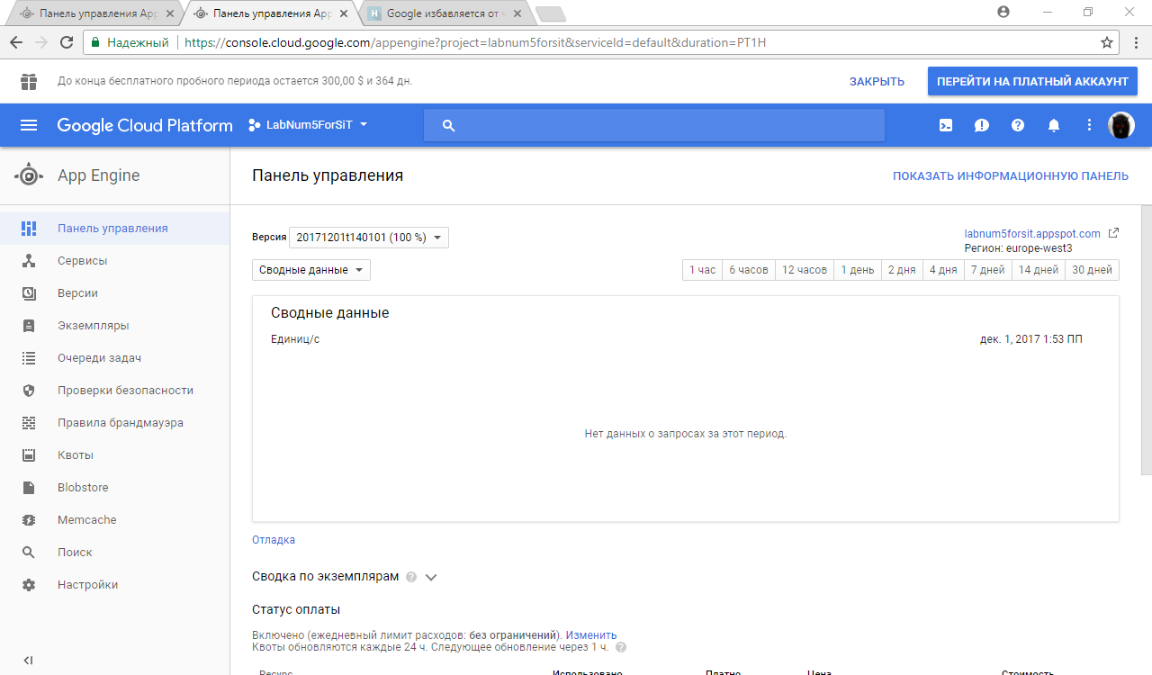Activate Cloud Shell terminal icon
Viewport: 1152px width, 675px height.
click(946, 126)
